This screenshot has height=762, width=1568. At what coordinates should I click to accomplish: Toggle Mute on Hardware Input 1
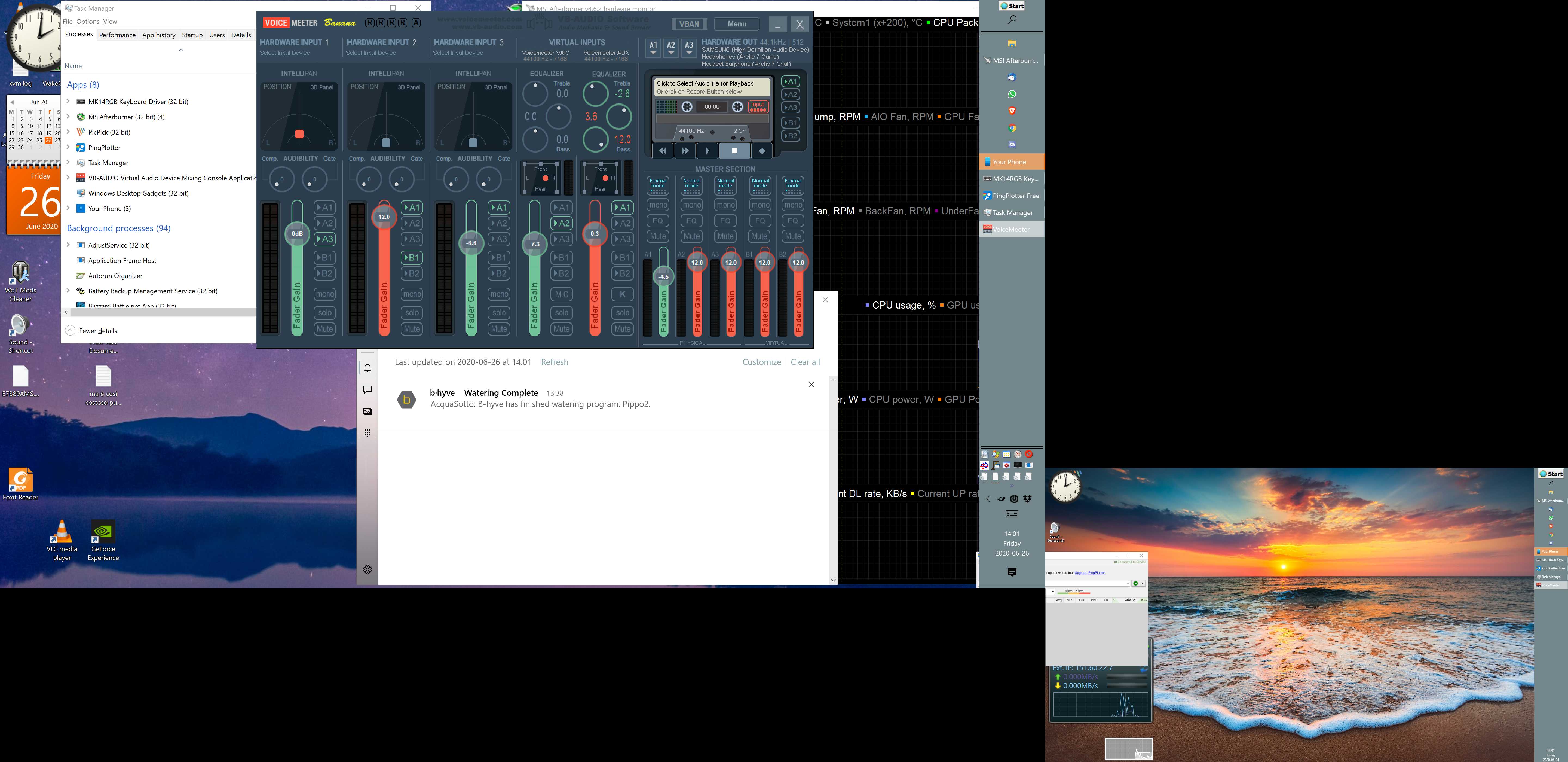(x=324, y=329)
